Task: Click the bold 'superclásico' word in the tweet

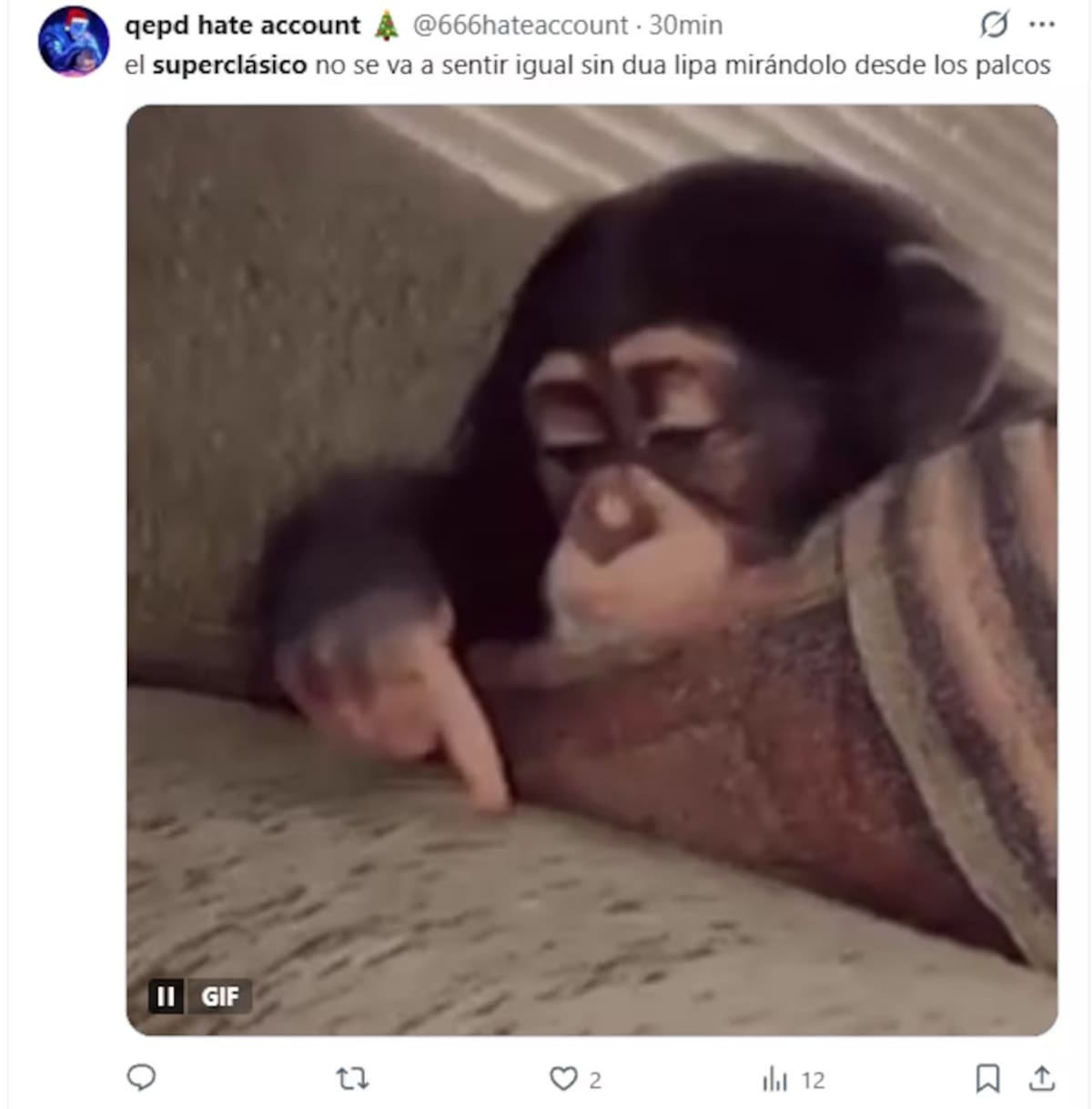Action: 229,66
